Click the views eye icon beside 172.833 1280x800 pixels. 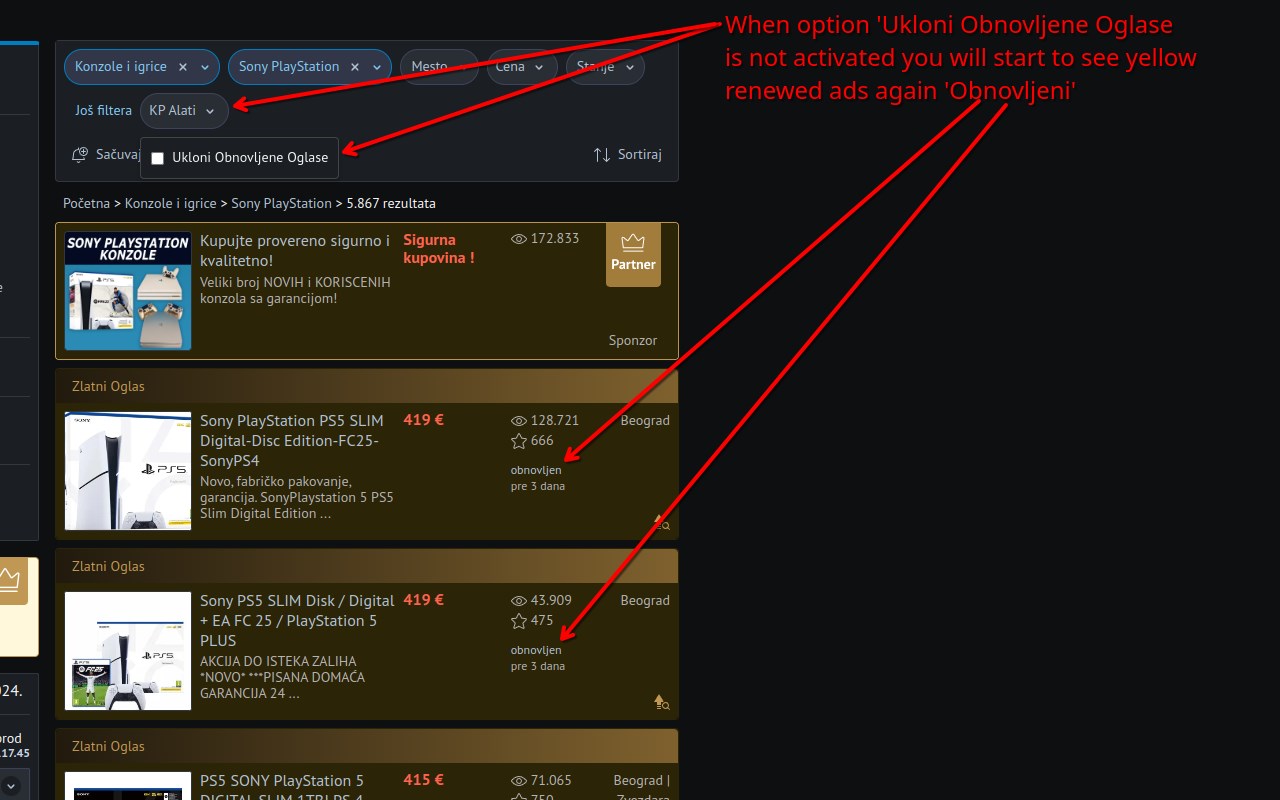518,239
